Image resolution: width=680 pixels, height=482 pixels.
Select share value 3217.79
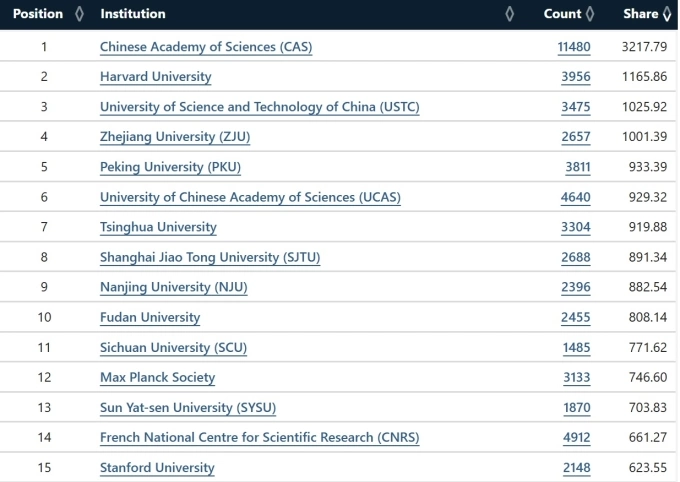tap(644, 47)
